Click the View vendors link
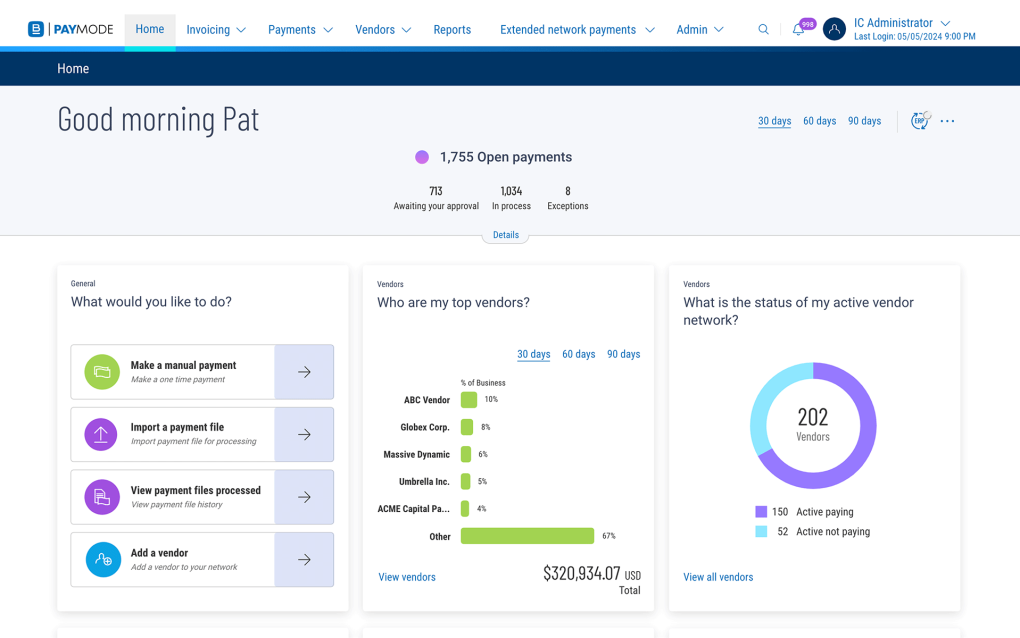 click(x=407, y=577)
